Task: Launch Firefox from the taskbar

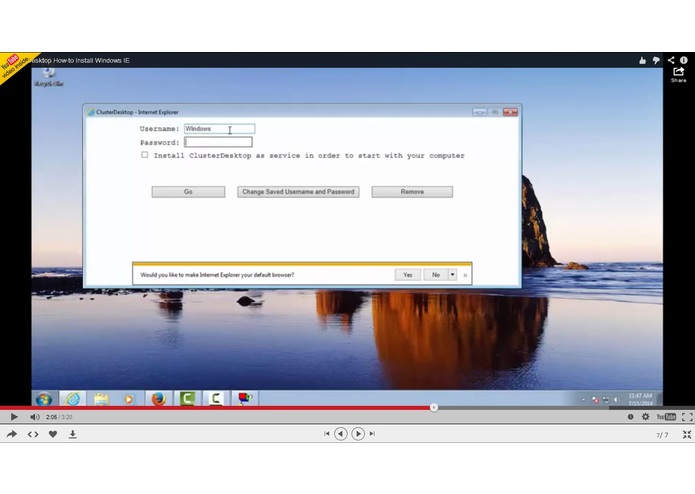Action: click(158, 399)
